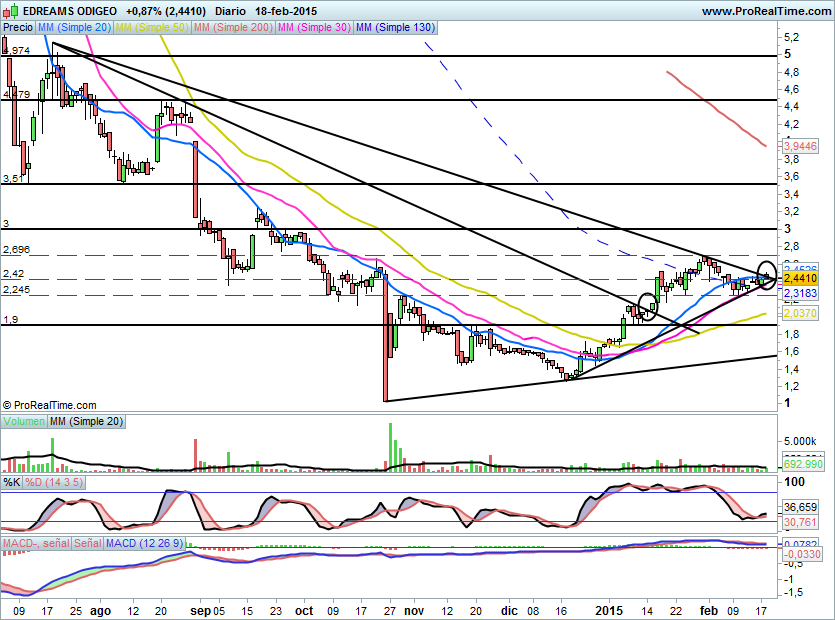Screen dimensions: 835x620
Task: Click the circled breakout candle near 14 jan
Action: click(x=648, y=307)
